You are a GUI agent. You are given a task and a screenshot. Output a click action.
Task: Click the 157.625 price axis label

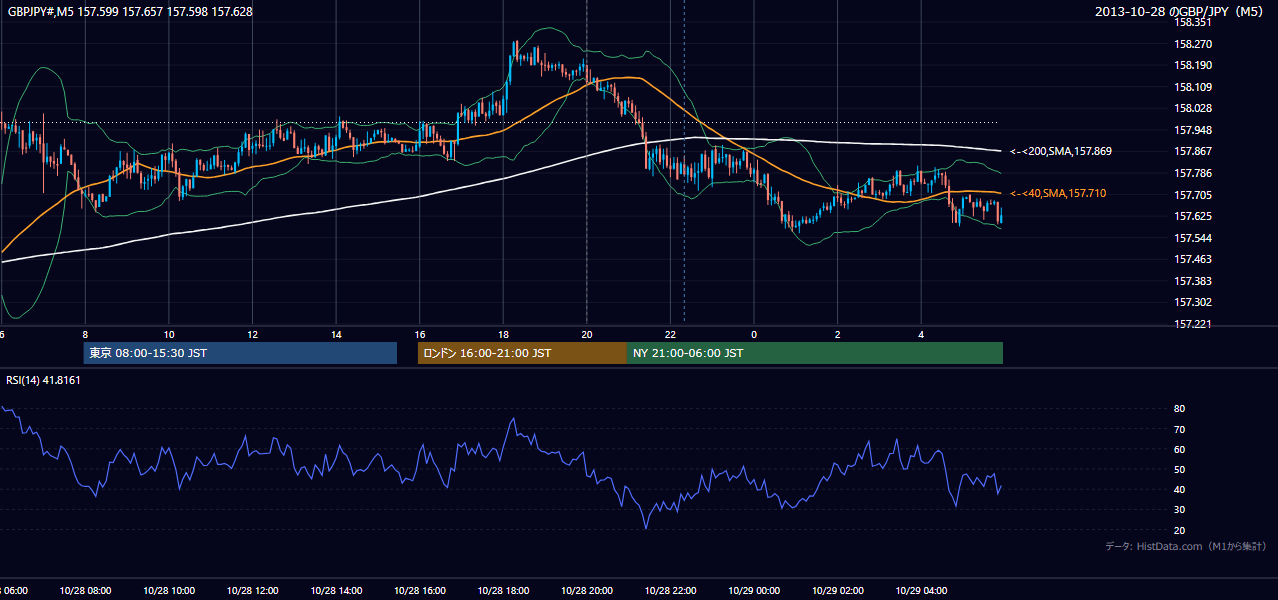pos(1193,216)
